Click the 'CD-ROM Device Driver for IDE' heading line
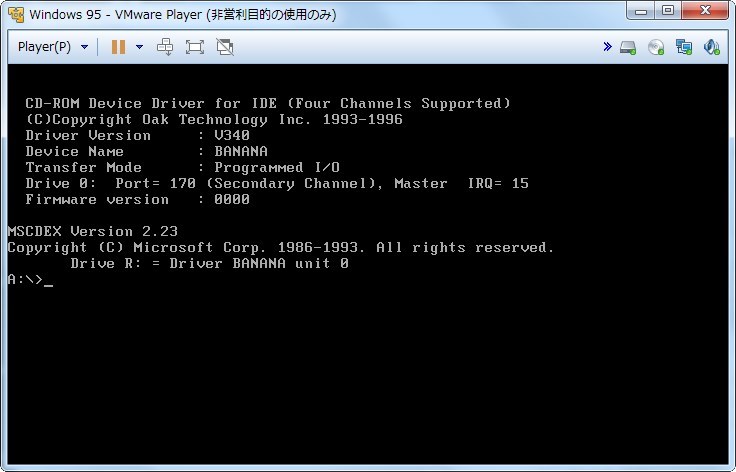736x472 pixels. (268, 103)
